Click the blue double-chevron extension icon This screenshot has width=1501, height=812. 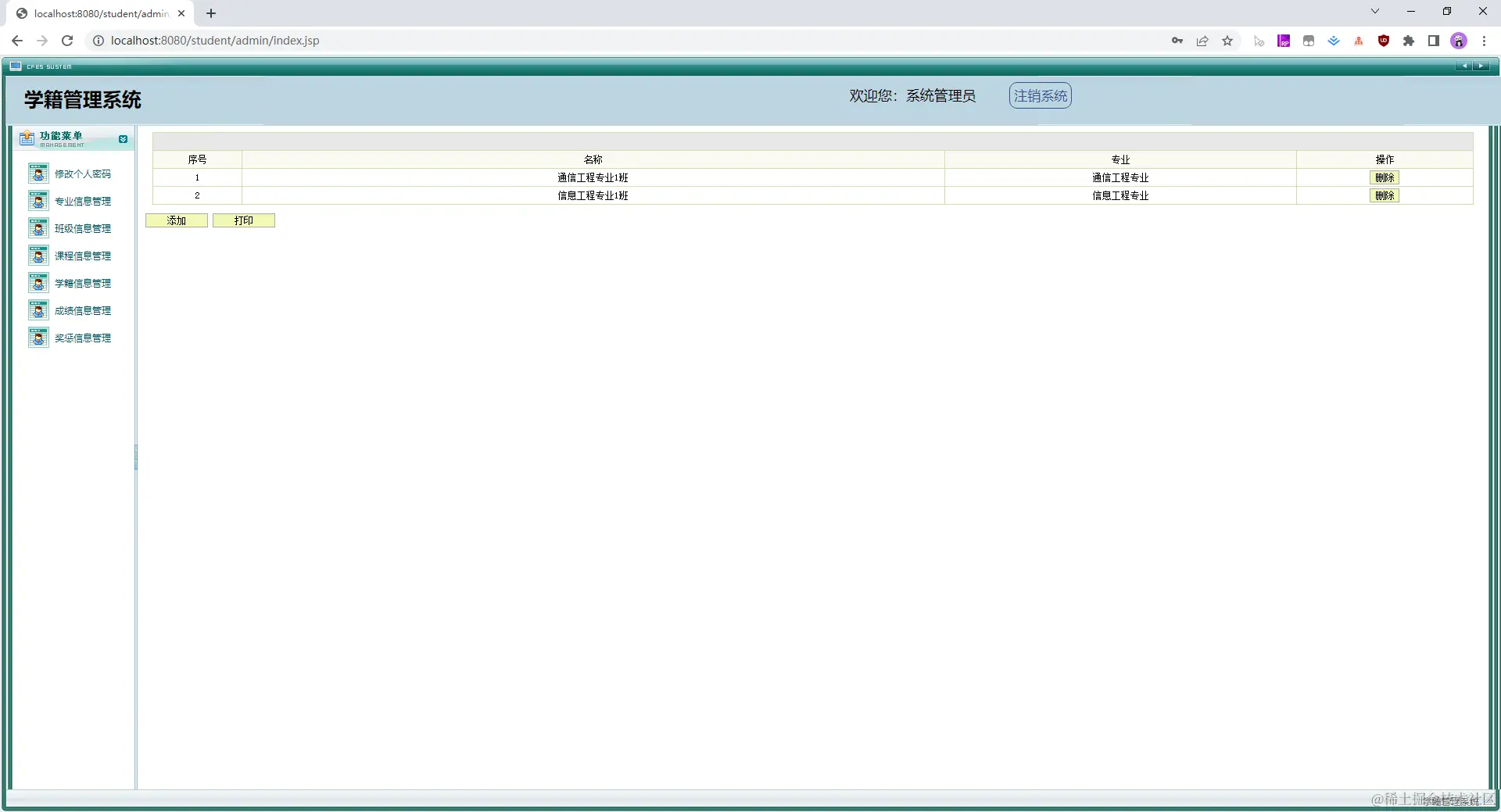pyautogui.click(x=1334, y=41)
